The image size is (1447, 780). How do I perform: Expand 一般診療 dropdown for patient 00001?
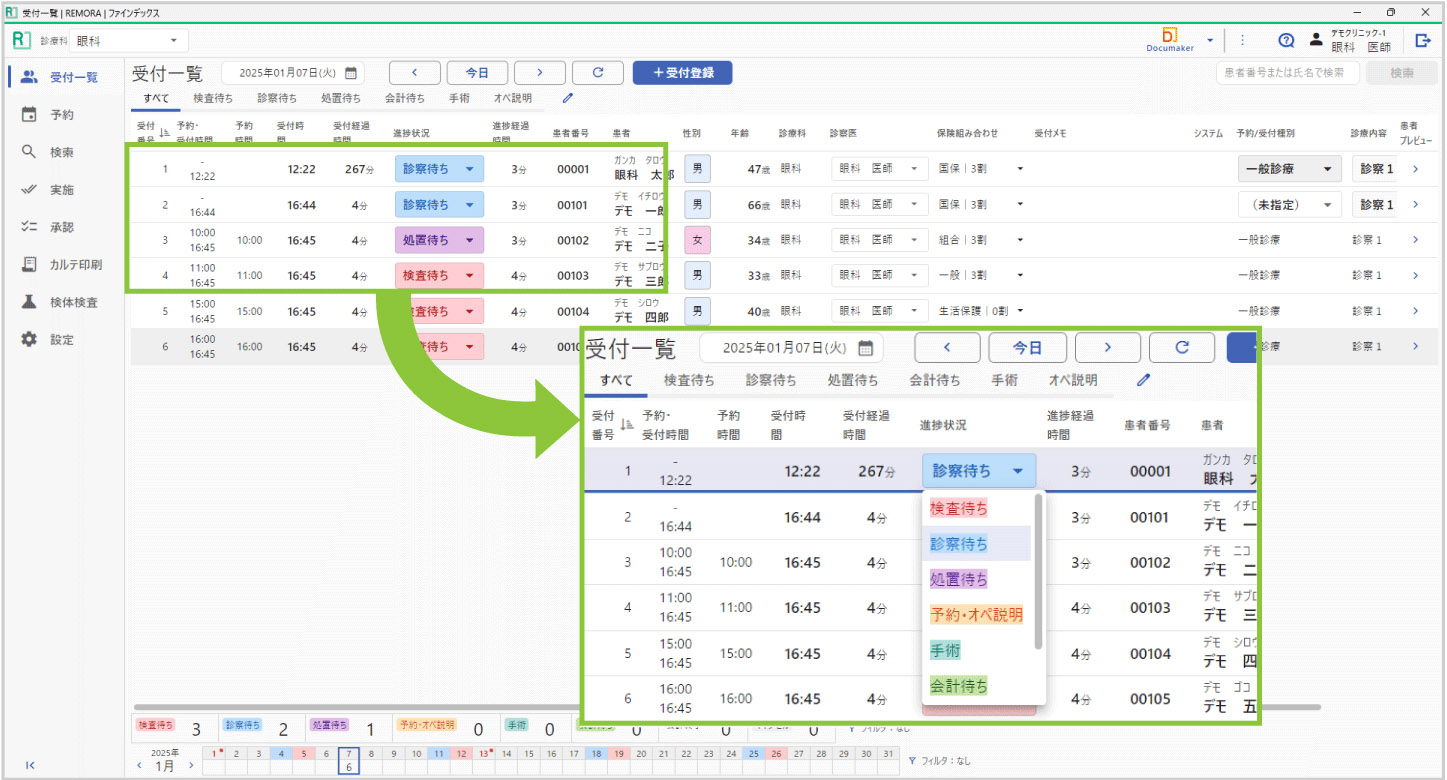point(1326,170)
